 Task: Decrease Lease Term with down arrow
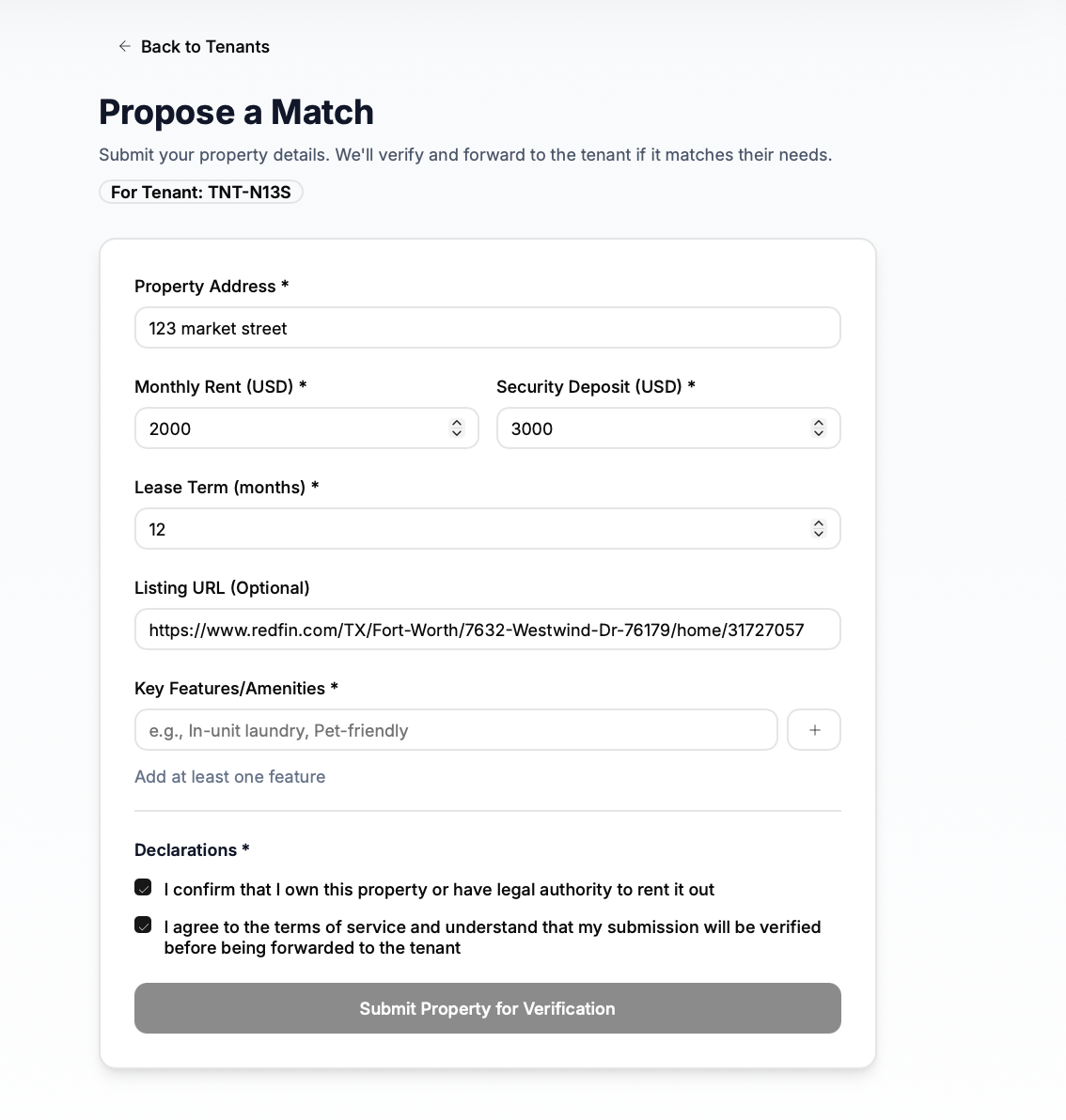click(x=819, y=534)
